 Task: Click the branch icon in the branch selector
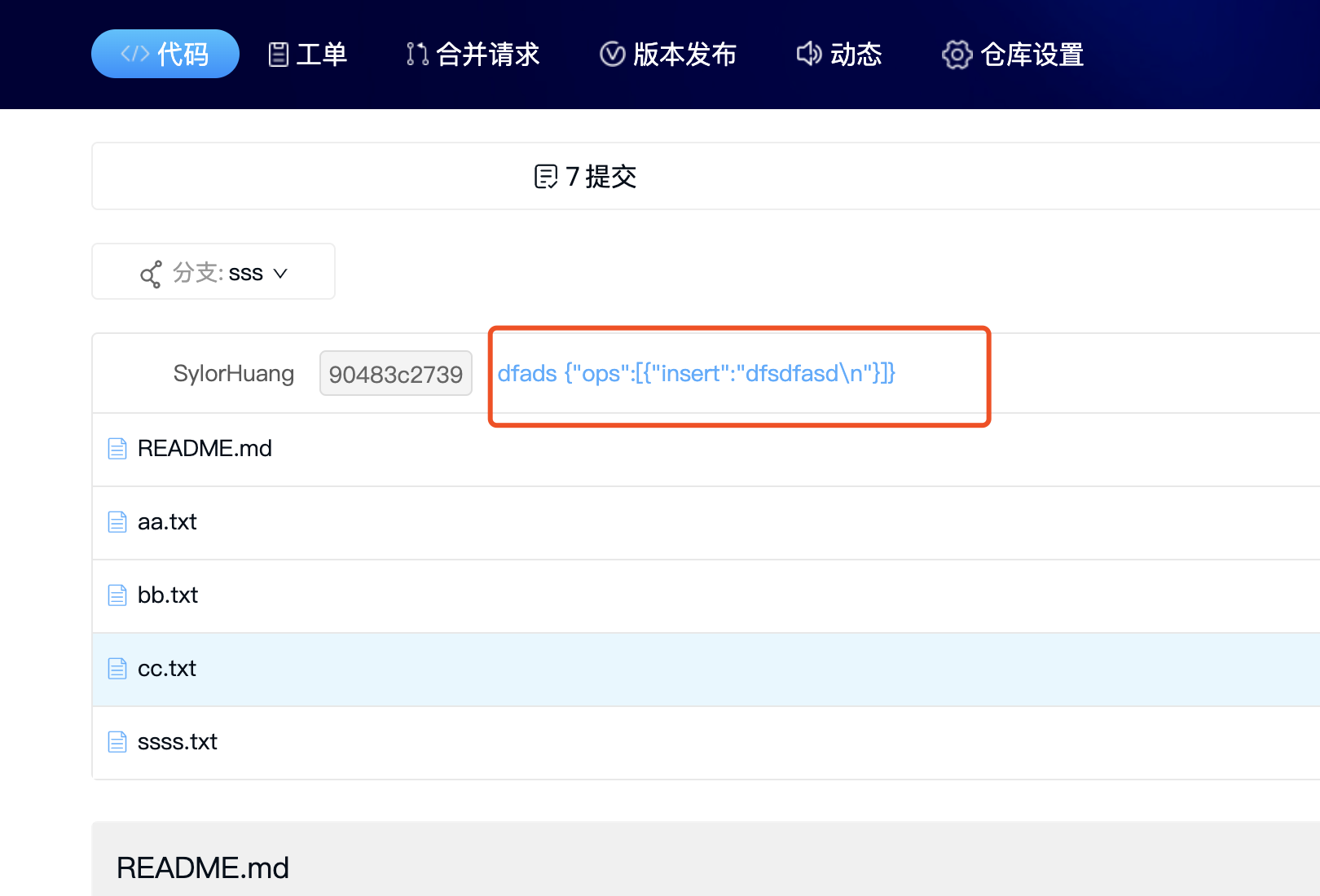pos(151,275)
